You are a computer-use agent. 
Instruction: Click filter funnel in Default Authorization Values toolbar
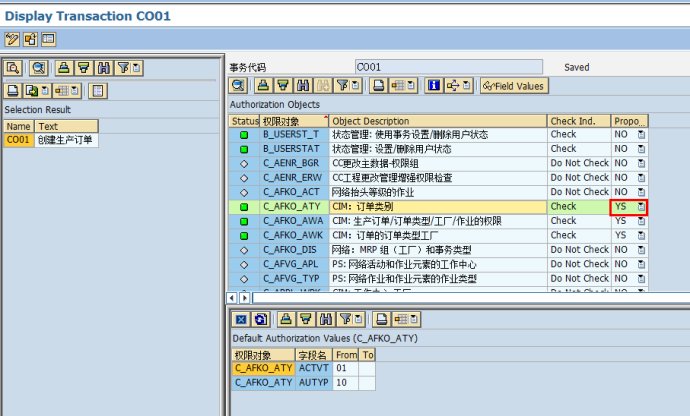click(345, 319)
